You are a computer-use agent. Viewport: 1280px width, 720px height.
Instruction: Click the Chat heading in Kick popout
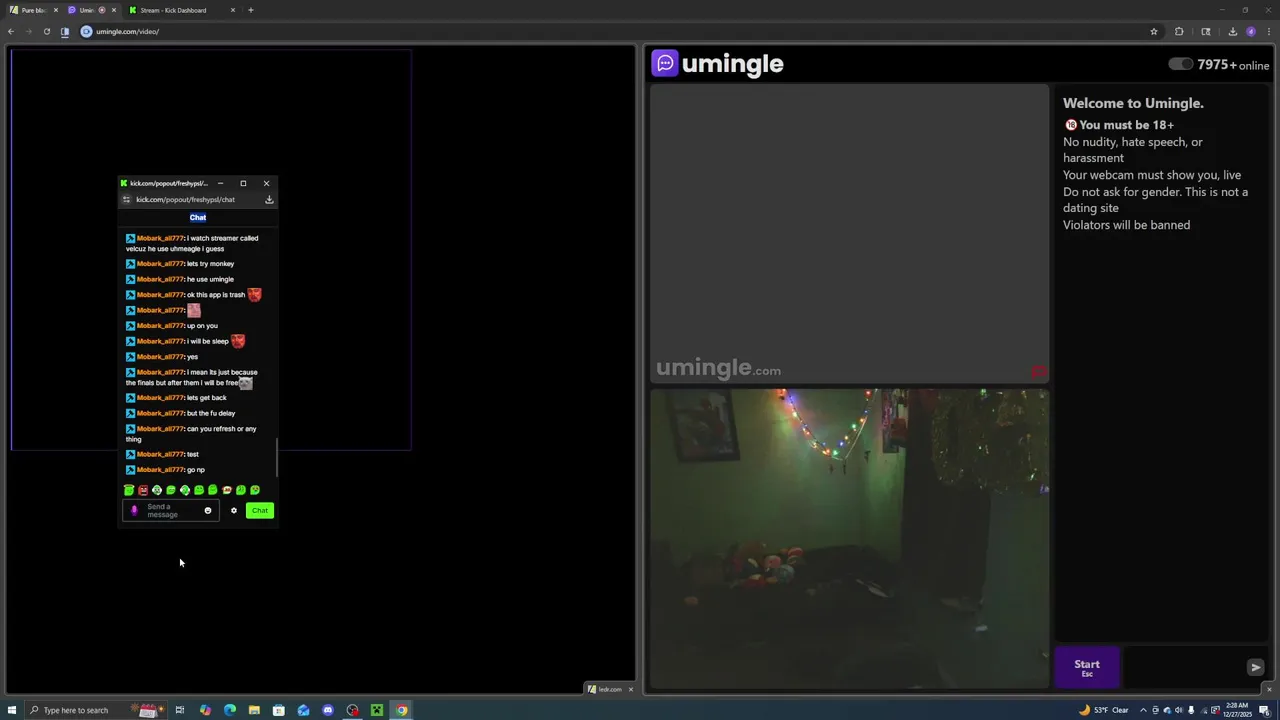click(198, 217)
